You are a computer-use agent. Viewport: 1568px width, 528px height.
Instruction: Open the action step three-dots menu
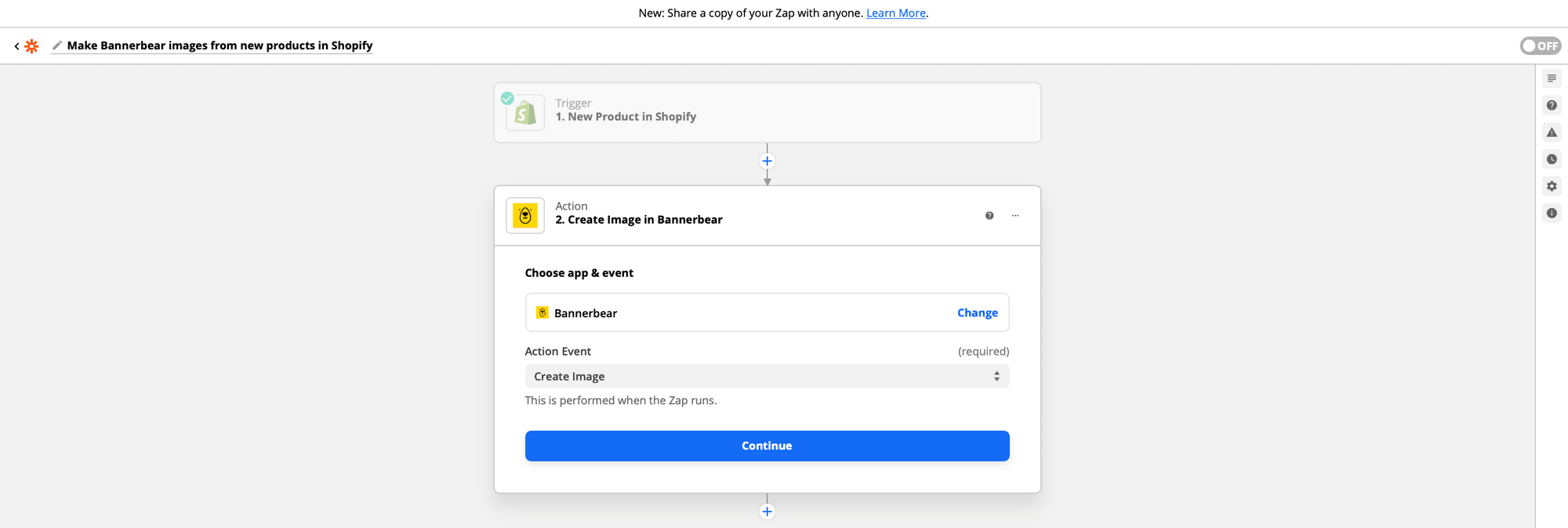[1015, 216]
